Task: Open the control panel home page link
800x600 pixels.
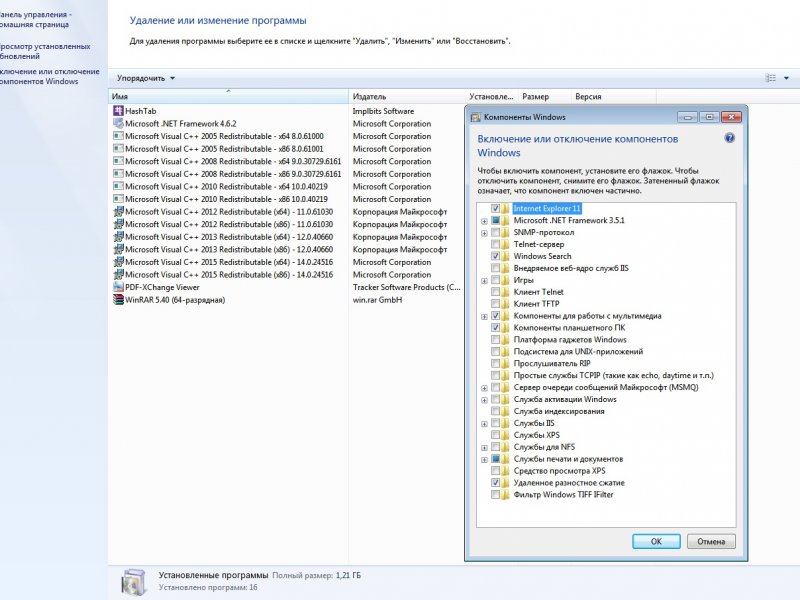Action: click(36, 19)
